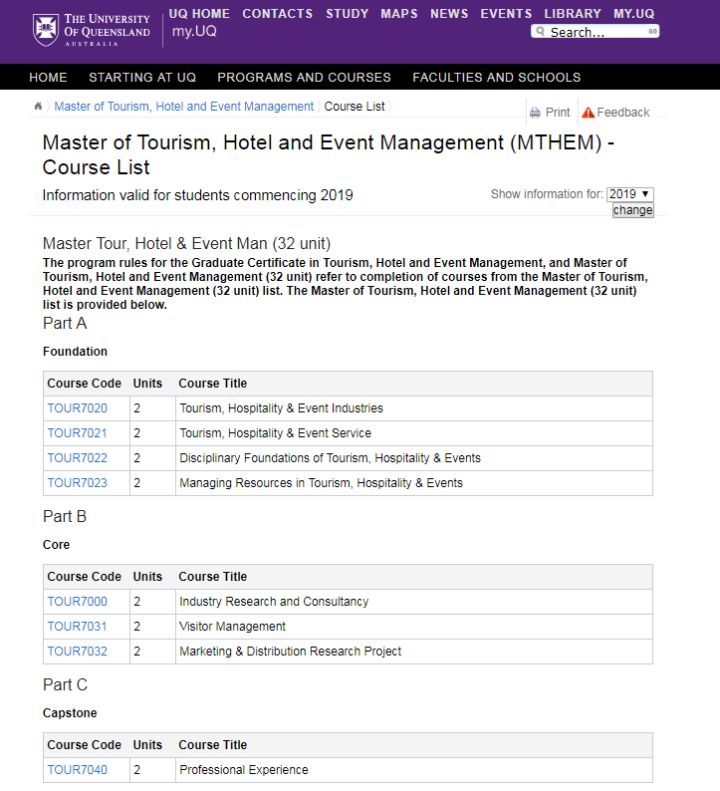Click the printer icon

pos(535,112)
